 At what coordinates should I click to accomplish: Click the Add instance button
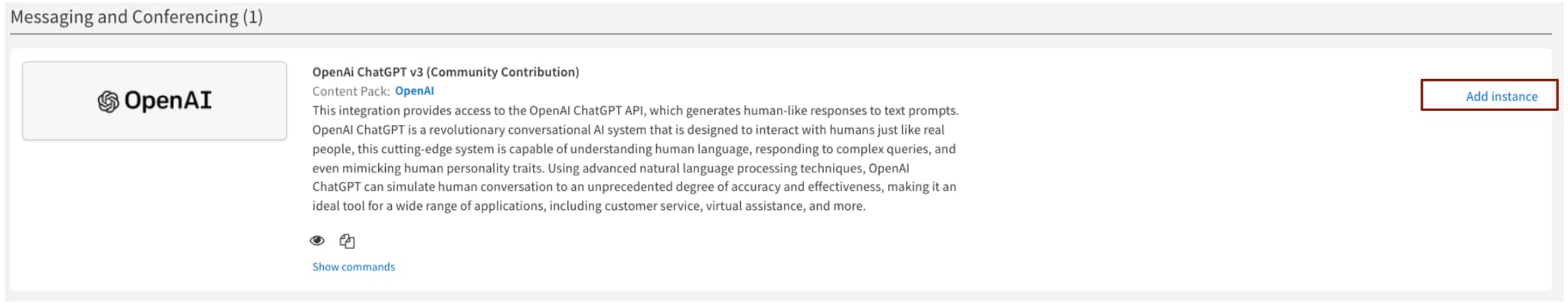coord(1489,95)
